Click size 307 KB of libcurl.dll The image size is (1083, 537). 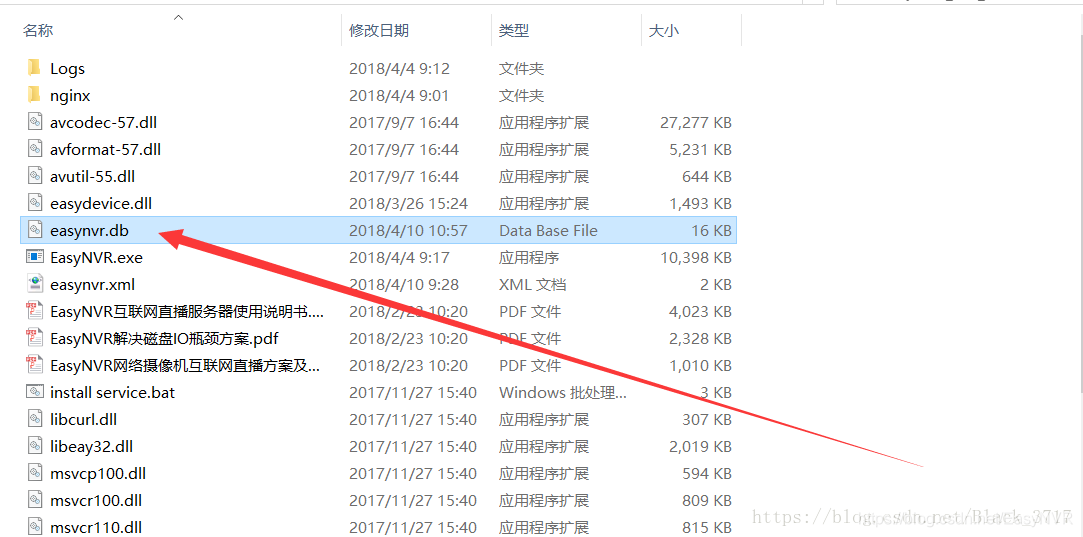point(707,420)
